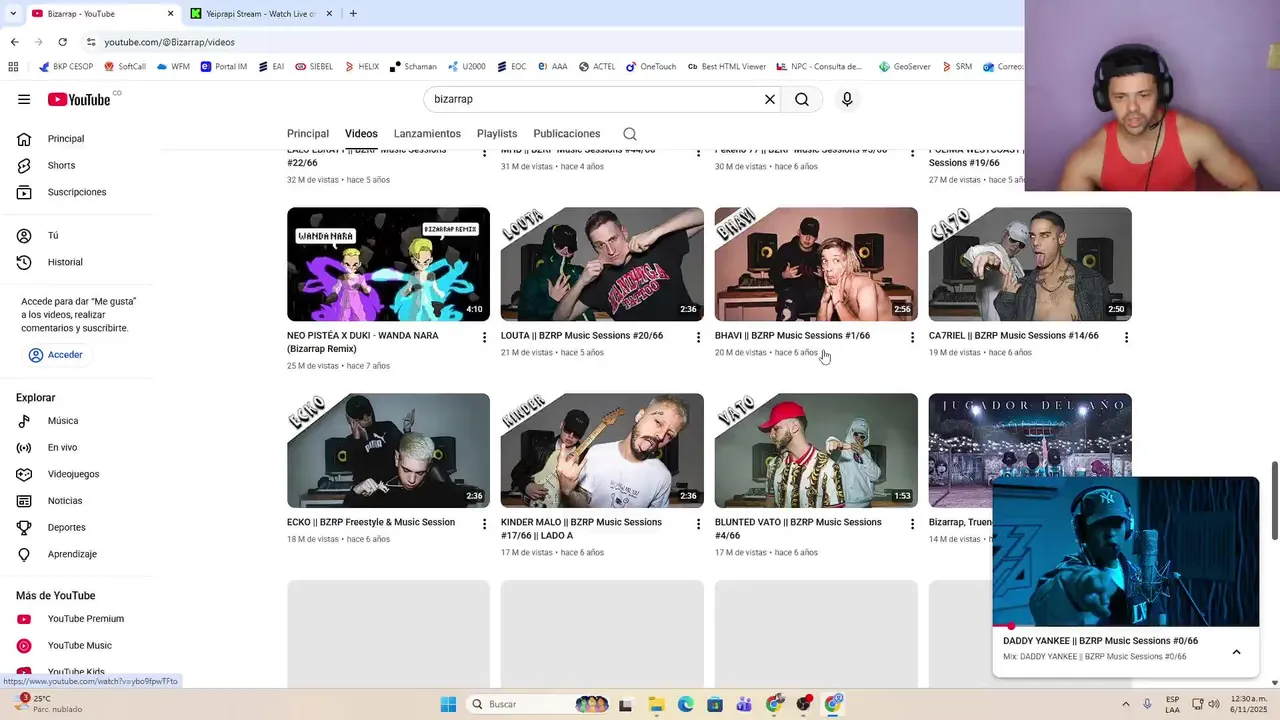
Task: Open Suscripciones in the sidebar
Action: pos(77,192)
